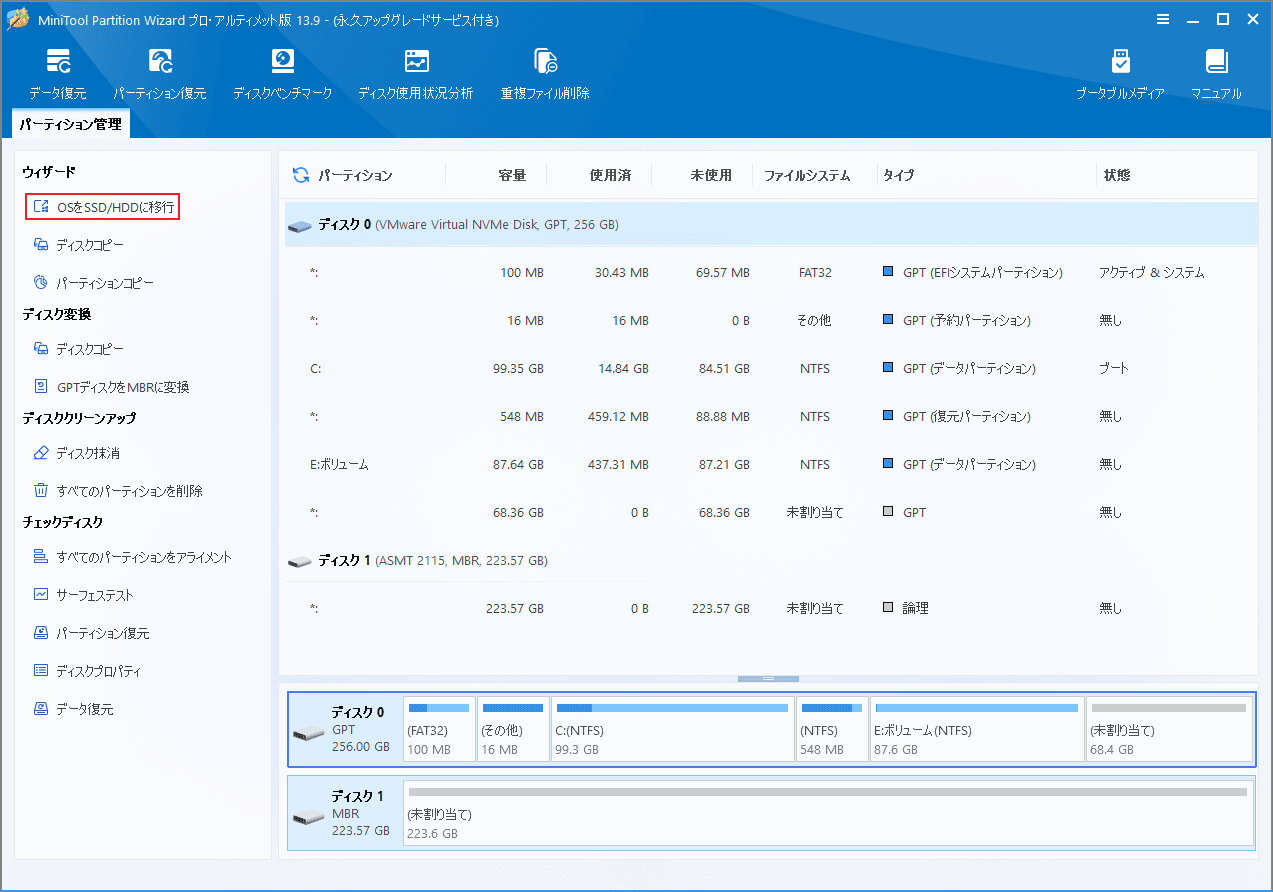Viewport: 1273px width, 892px height.
Task: Click the ディスククリーンアップ section heading
Action: [79, 418]
